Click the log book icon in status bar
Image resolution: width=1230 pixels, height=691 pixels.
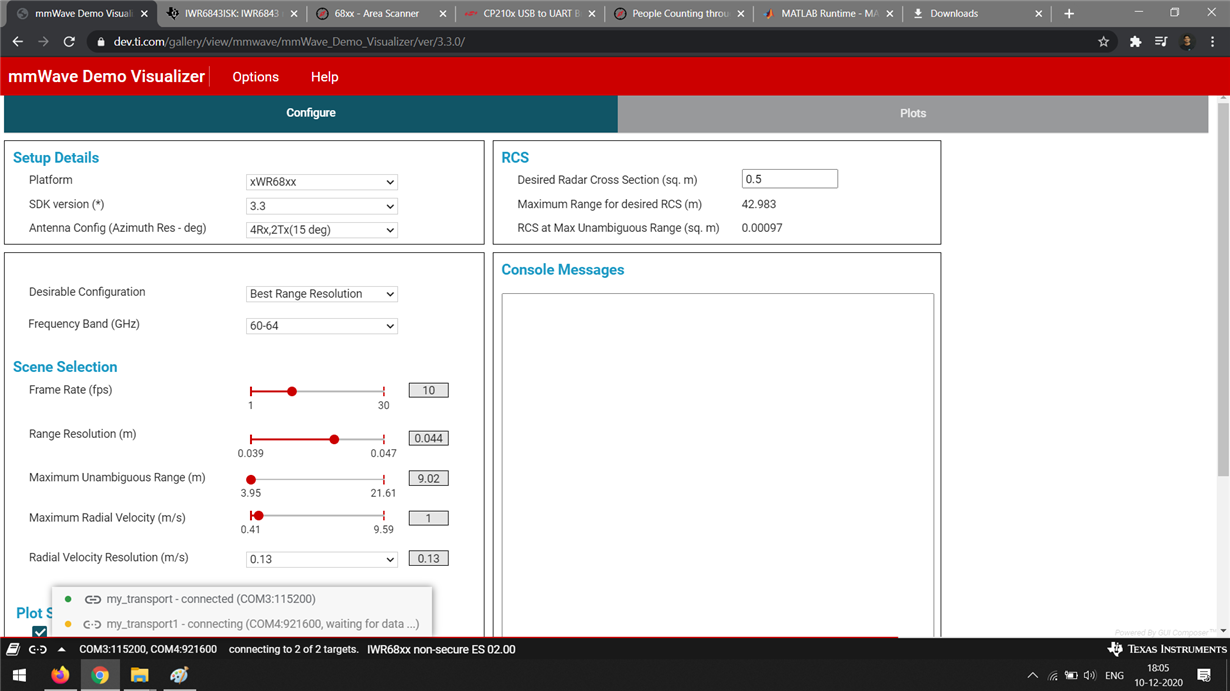click(x=13, y=650)
